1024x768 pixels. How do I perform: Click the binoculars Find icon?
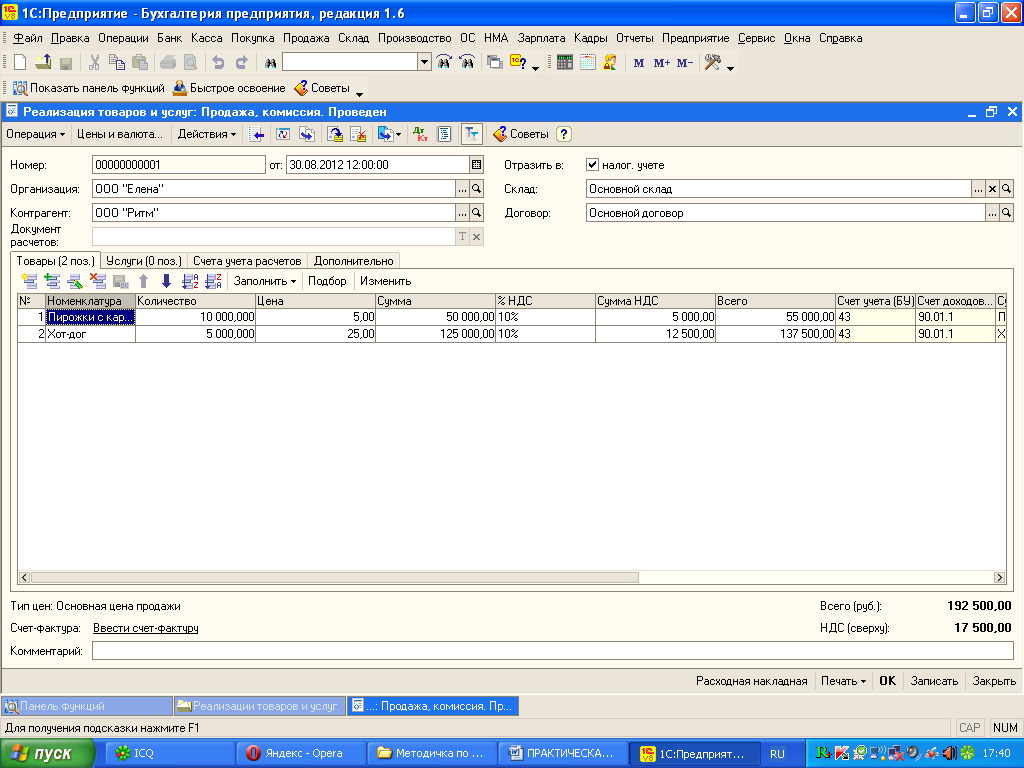270,63
